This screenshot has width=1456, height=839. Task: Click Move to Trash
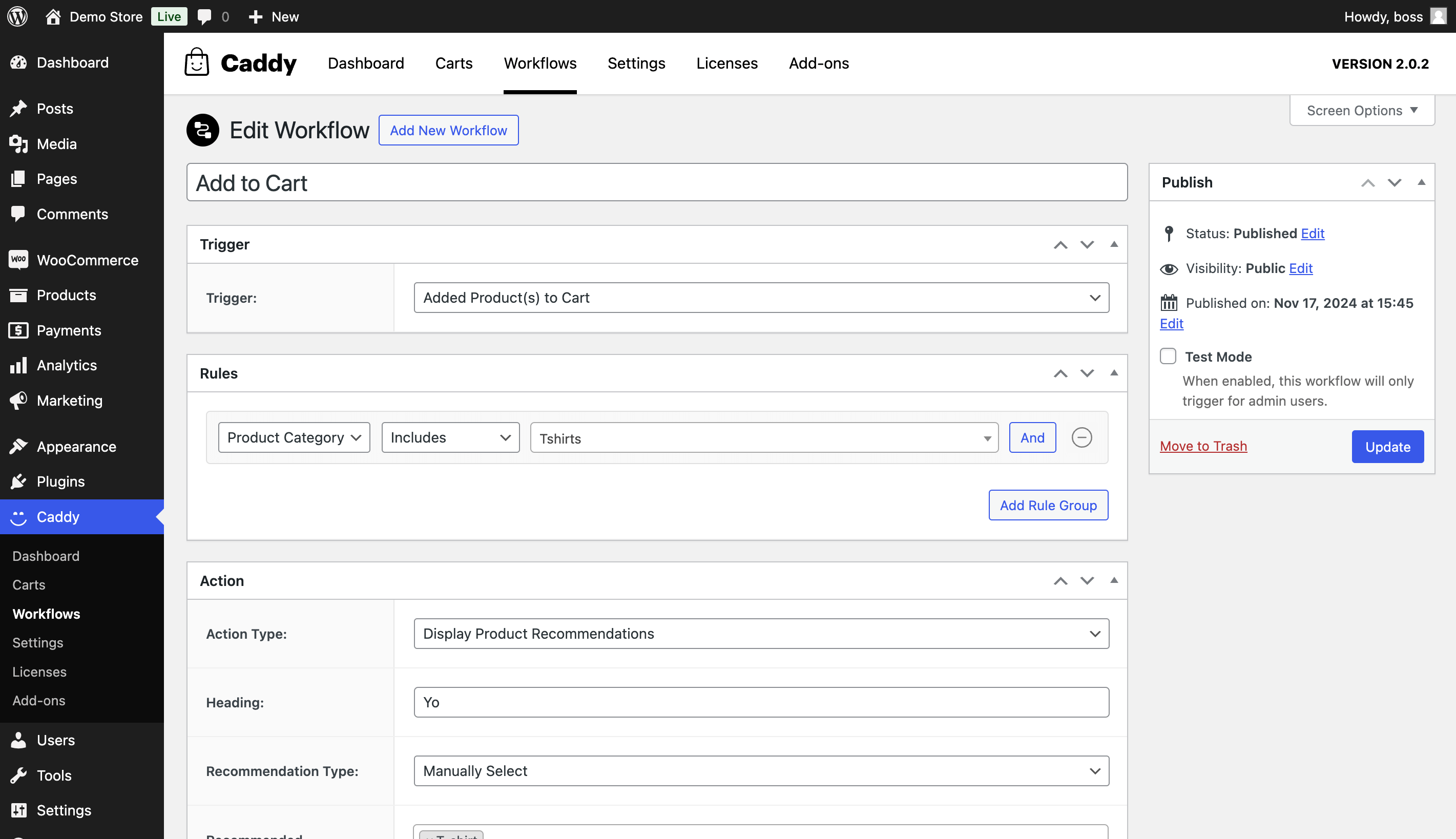1203,446
